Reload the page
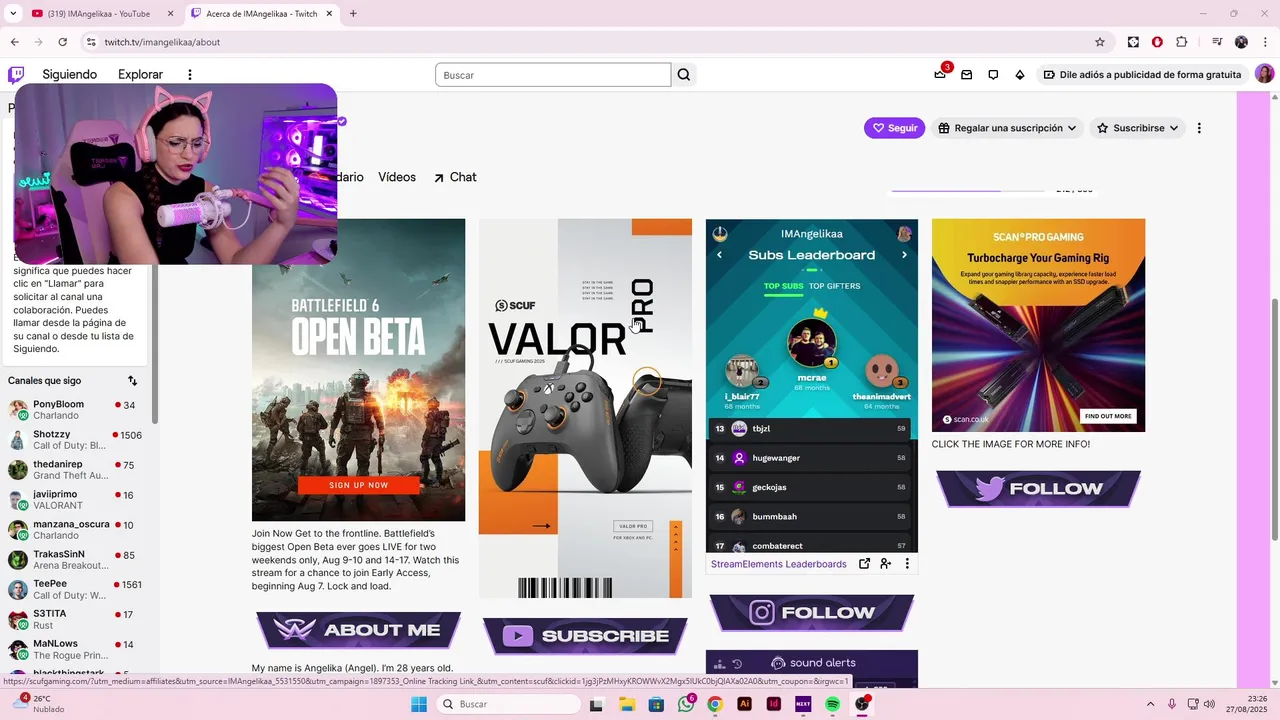Image resolution: width=1280 pixels, height=720 pixels. pos(62,42)
